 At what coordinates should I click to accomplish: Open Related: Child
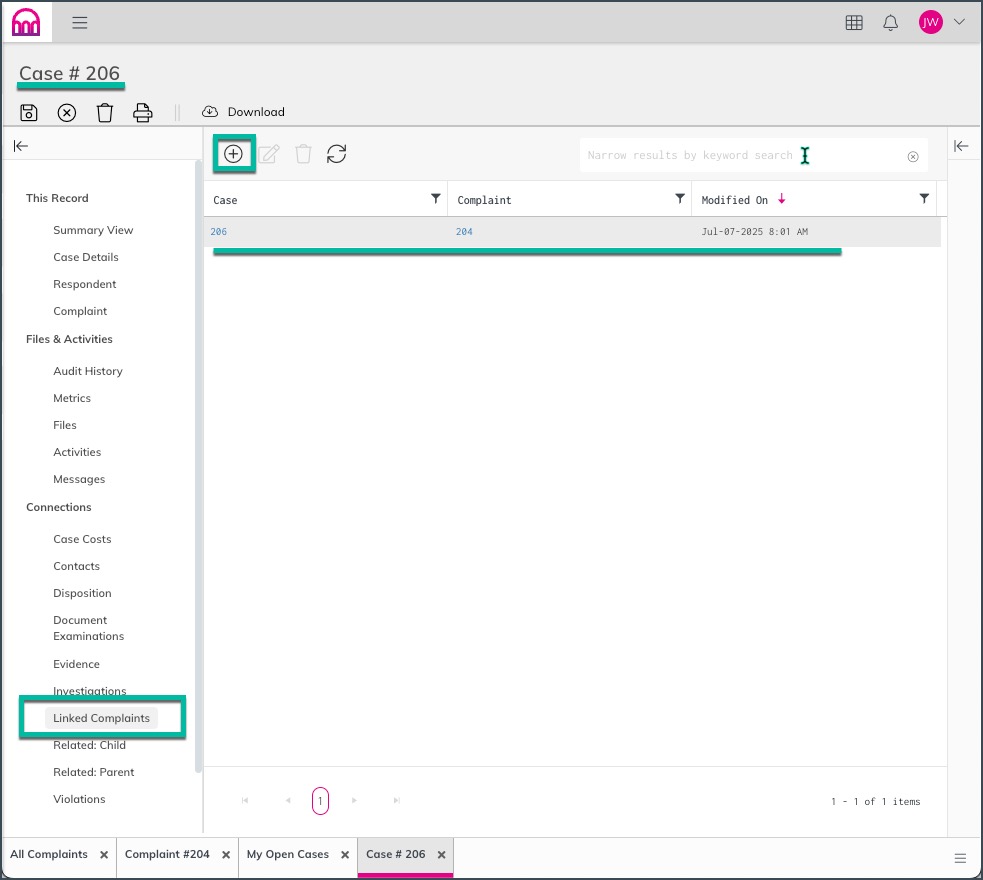coord(89,745)
